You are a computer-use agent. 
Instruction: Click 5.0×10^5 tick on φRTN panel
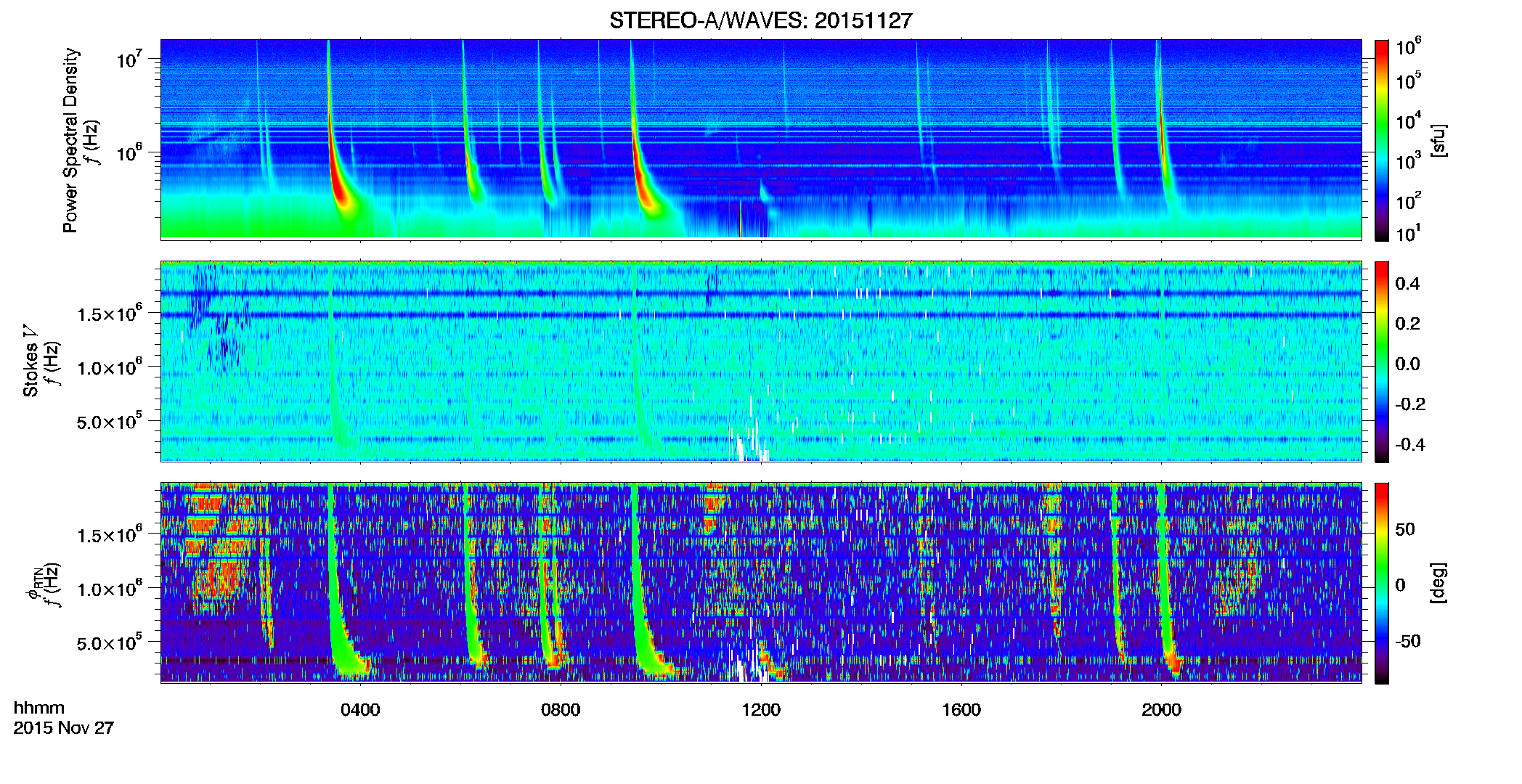click(110, 643)
